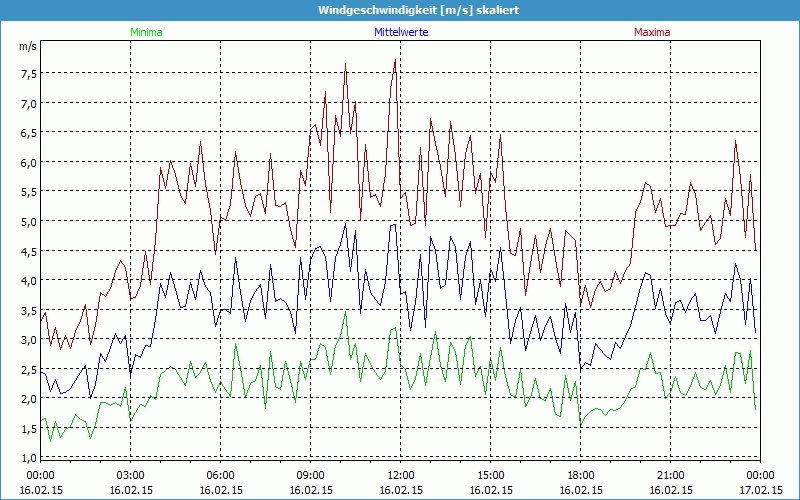Click the red Maxima peak near 12:00
The height and width of the screenshot is (500, 800).
point(396,61)
